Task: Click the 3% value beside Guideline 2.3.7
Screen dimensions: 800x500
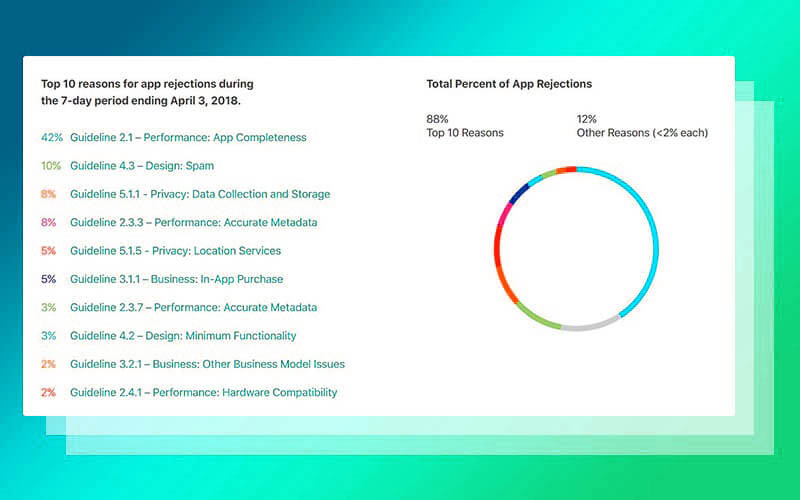Action: (48, 308)
